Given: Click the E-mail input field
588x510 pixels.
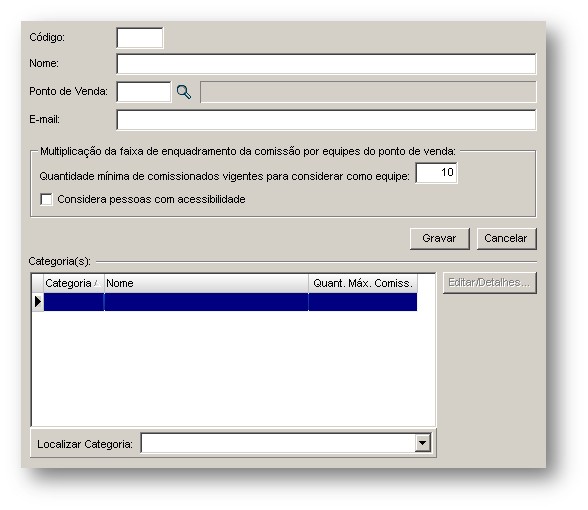Looking at the screenshot, I should 326,120.
